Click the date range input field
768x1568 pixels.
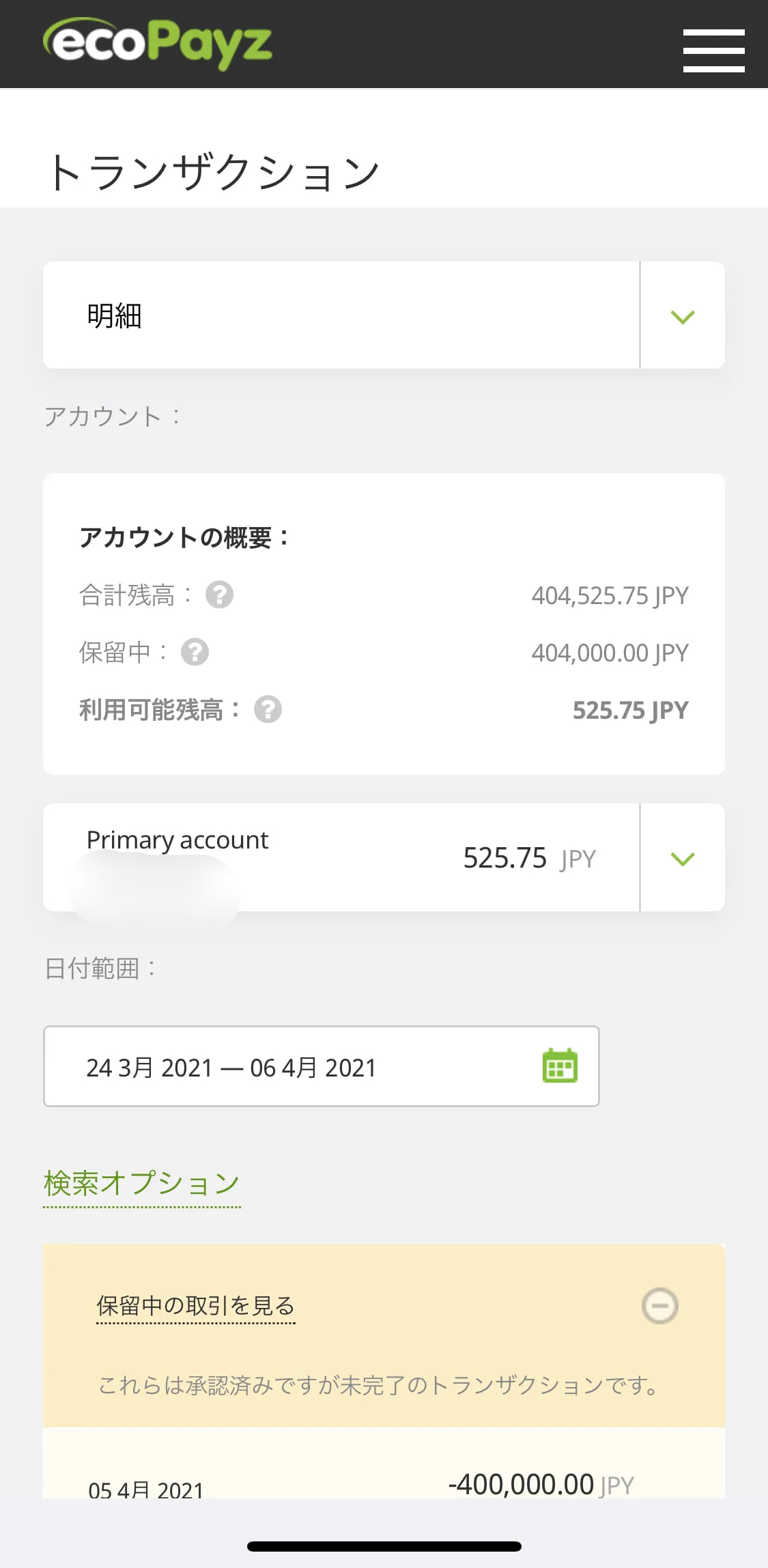click(x=322, y=1066)
